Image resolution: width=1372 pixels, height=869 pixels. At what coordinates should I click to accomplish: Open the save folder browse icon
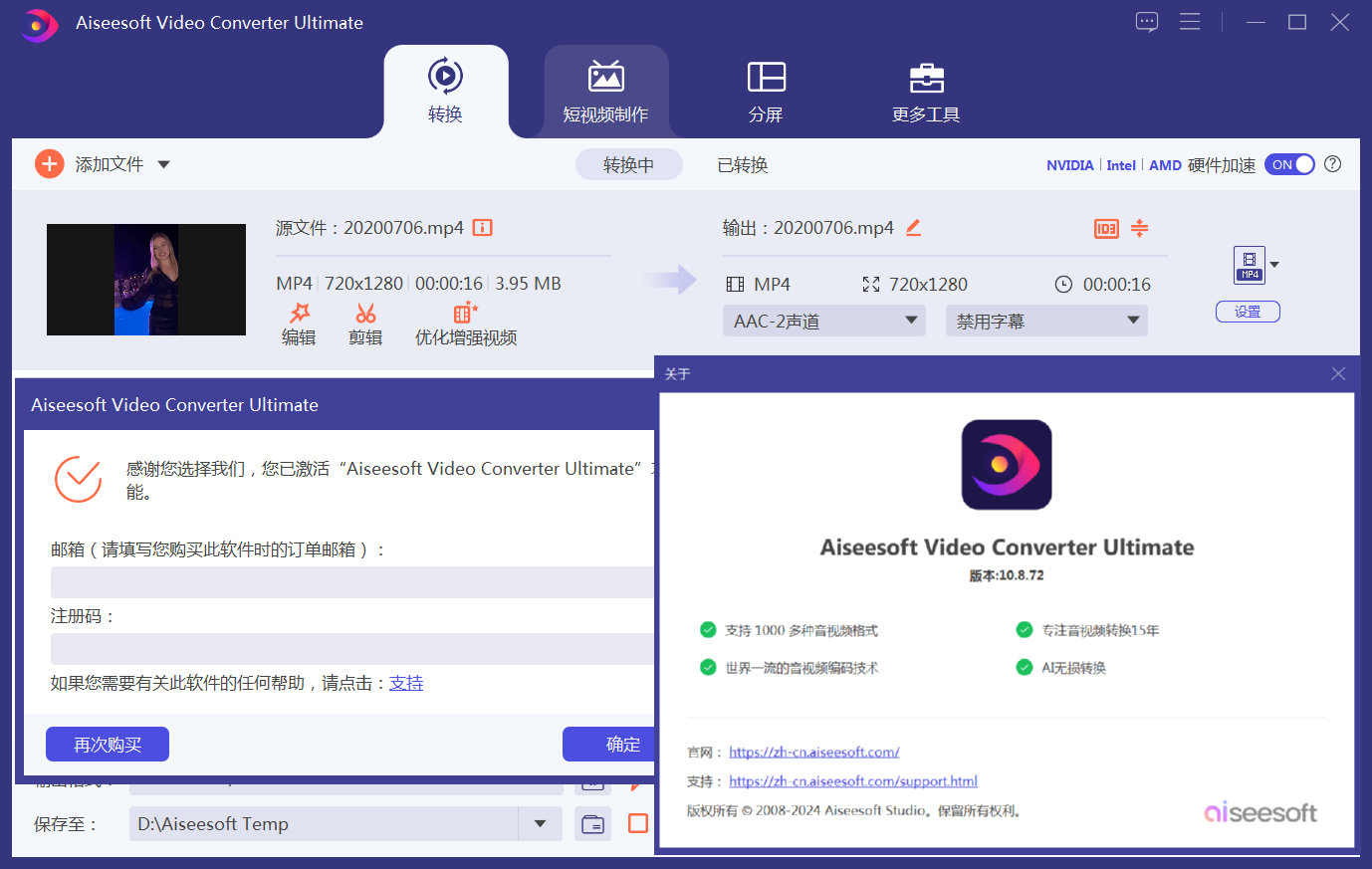592,824
